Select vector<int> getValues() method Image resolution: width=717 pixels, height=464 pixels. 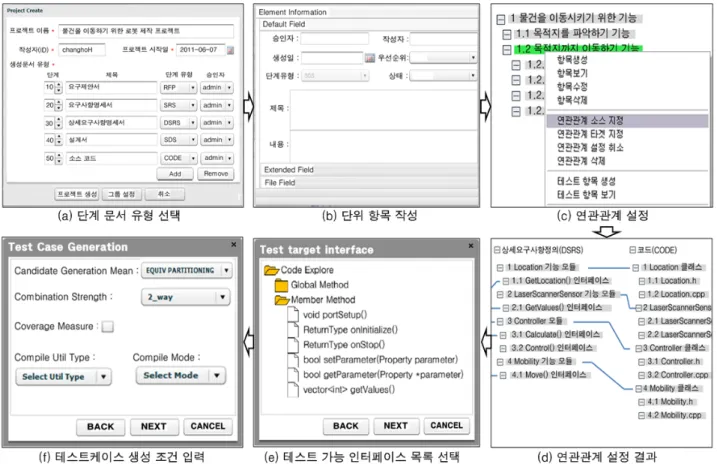tap(349, 390)
